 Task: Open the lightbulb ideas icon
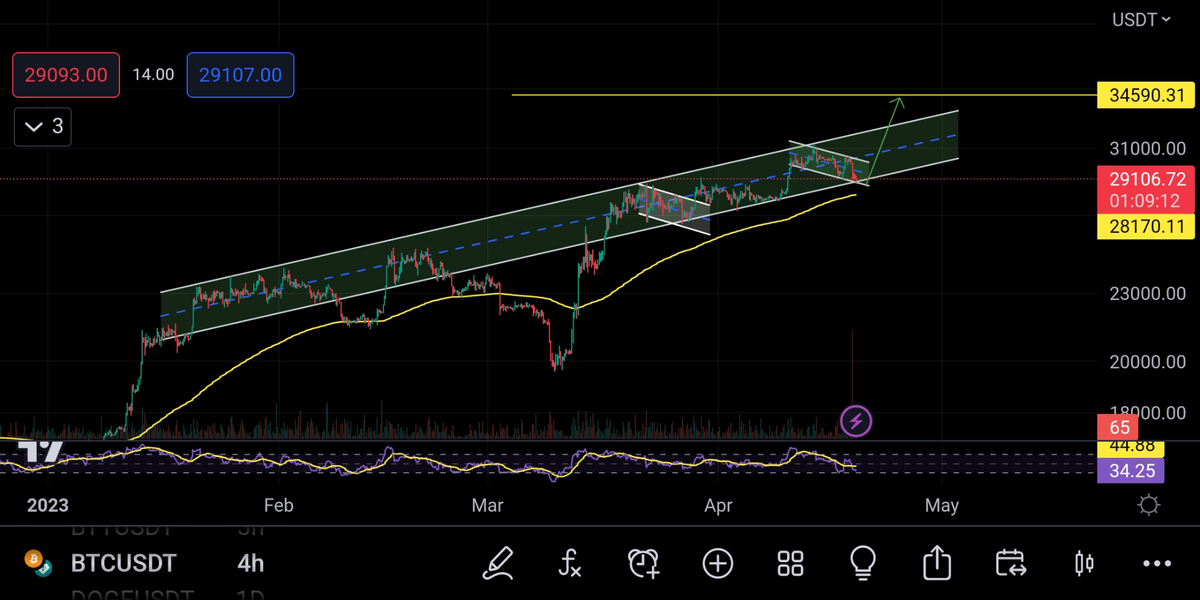pos(863,563)
